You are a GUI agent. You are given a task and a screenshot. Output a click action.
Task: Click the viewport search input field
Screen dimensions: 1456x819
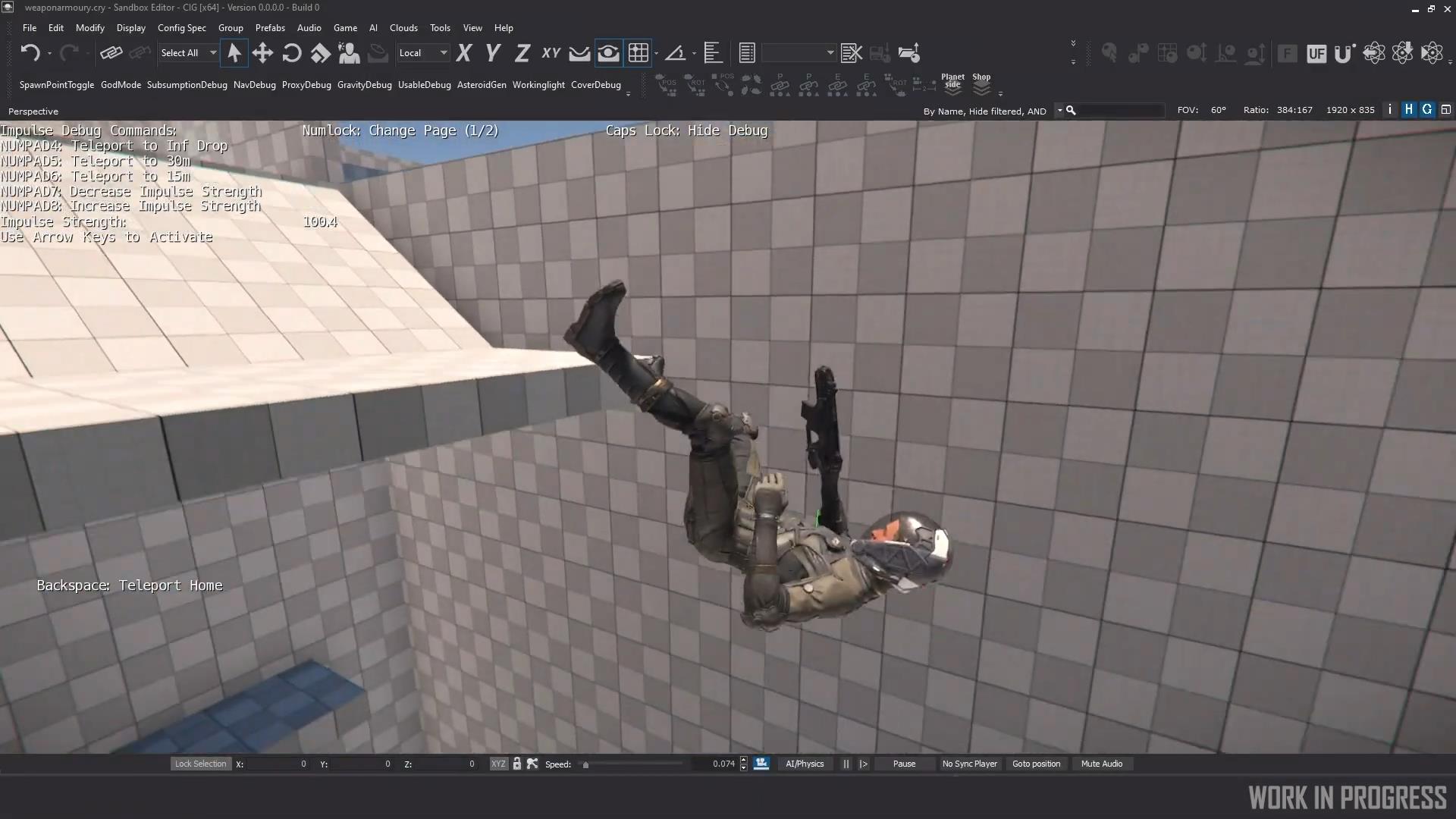pos(1119,111)
